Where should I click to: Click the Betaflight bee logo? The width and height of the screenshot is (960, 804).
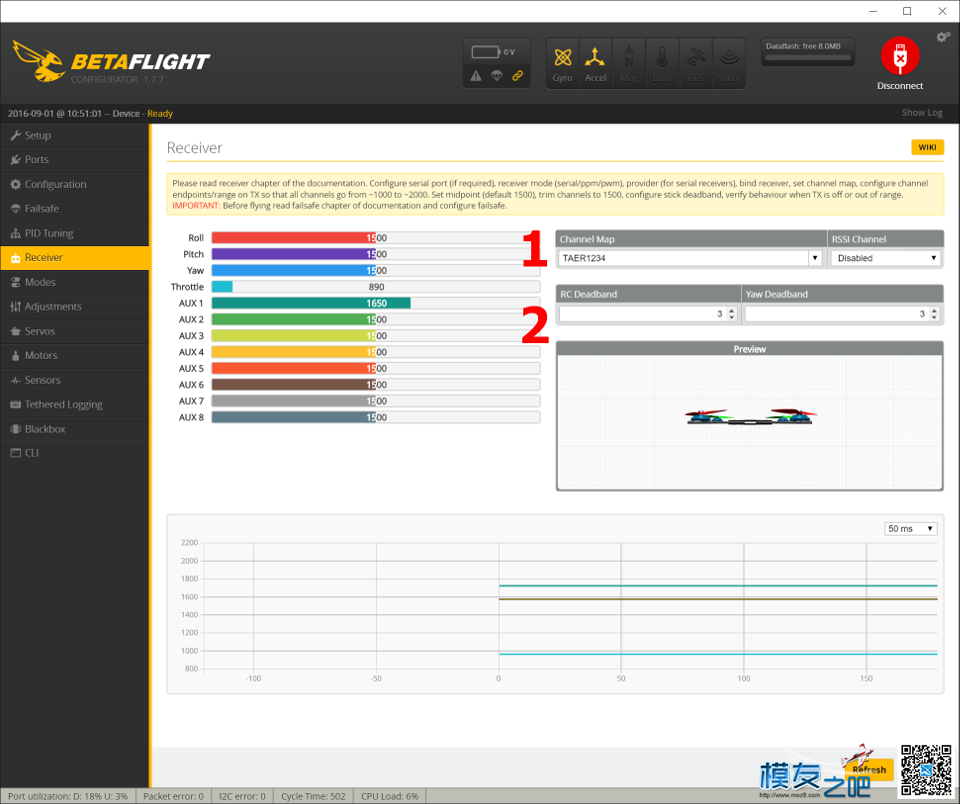point(38,61)
